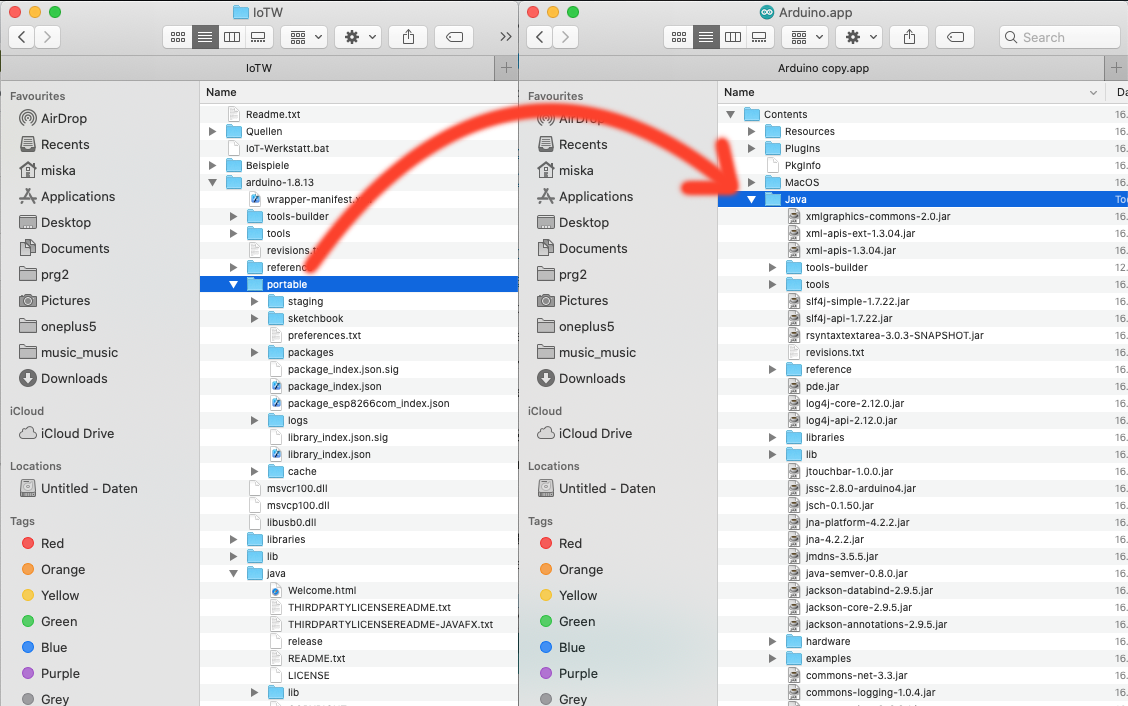Open AirDrop in IoTW window sidebar

(x=63, y=118)
